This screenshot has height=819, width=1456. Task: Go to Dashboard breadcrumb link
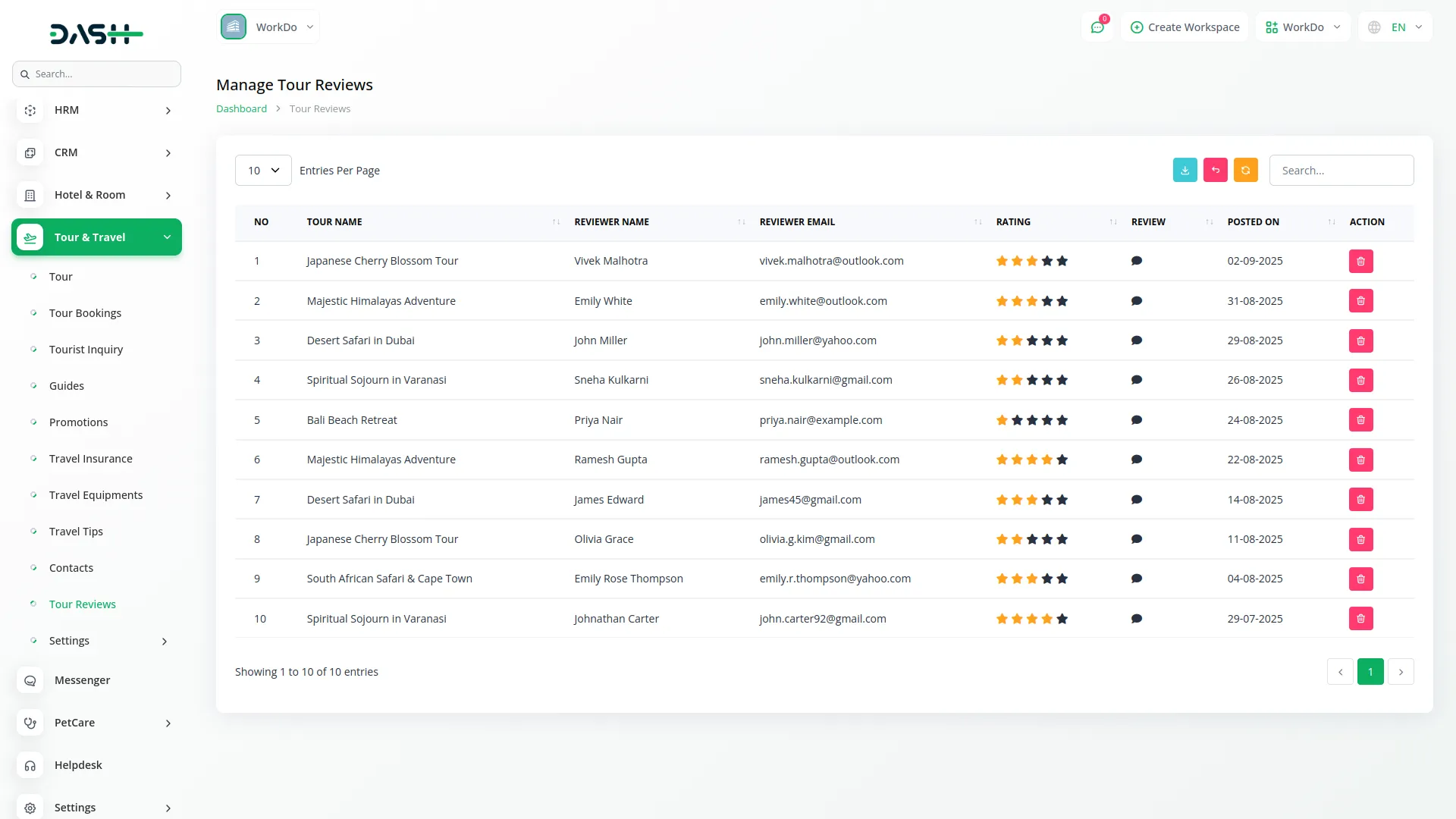241,109
